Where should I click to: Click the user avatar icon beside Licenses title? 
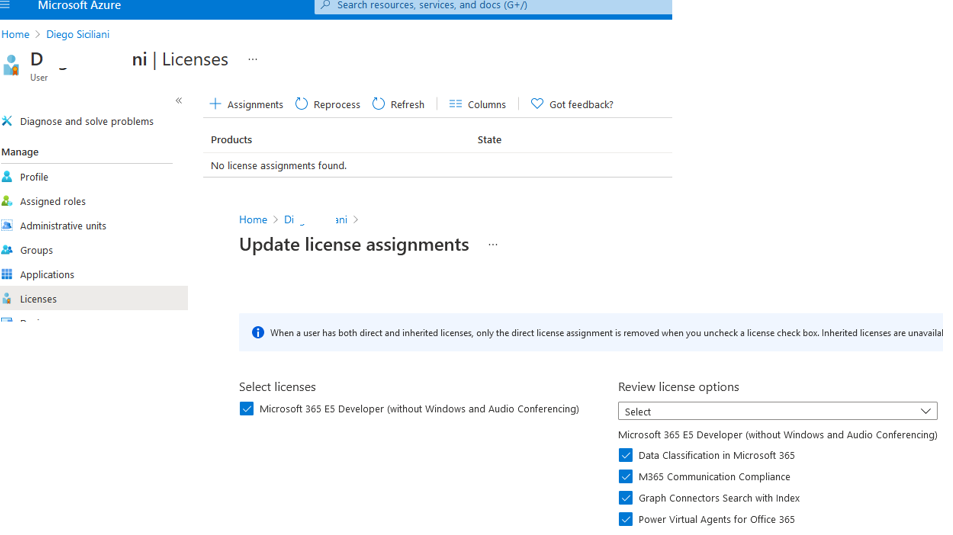[x=11, y=64]
